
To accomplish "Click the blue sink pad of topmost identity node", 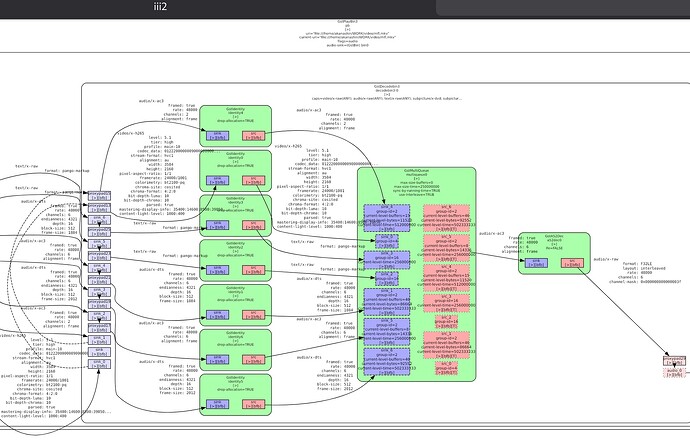I will (216, 134).
